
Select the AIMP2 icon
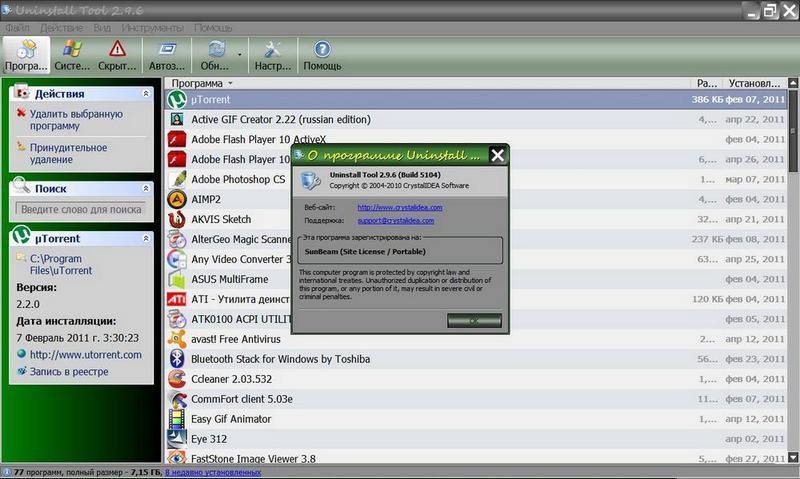click(177, 199)
